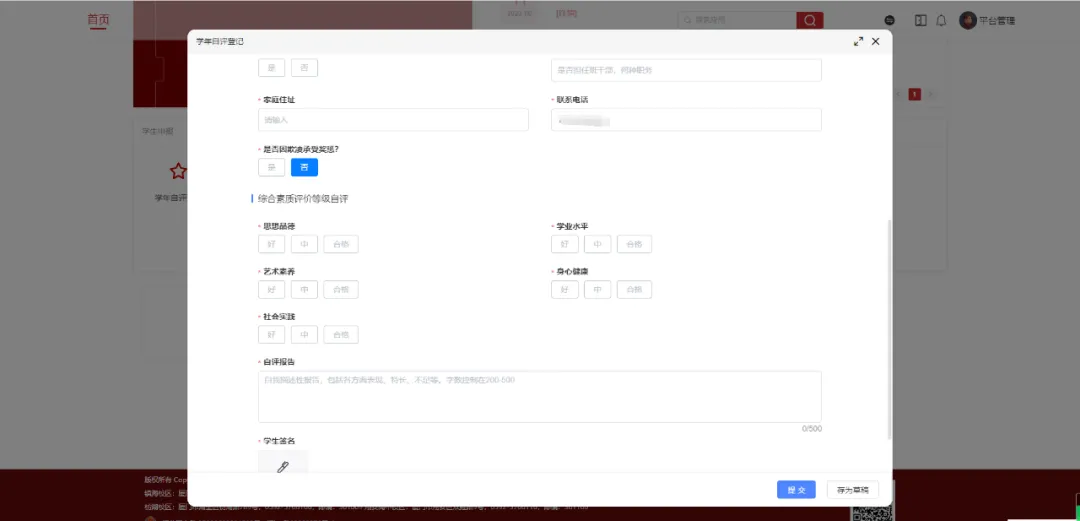This screenshot has width=1080, height=521.
Task: Select 否 for 是否因欺凌承受奖惩
Action: tap(304, 167)
